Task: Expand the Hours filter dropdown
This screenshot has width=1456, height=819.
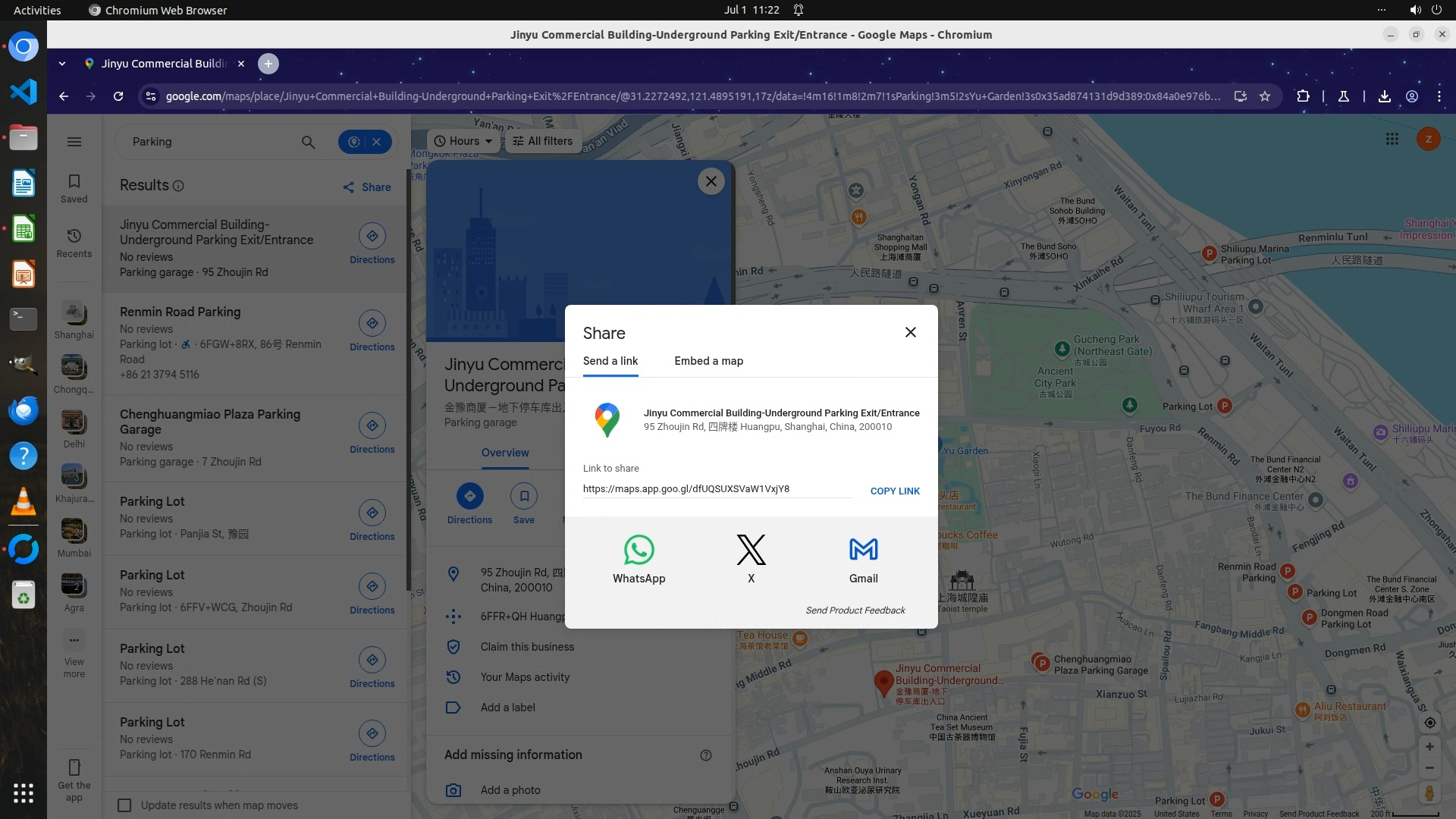Action: 463,141
